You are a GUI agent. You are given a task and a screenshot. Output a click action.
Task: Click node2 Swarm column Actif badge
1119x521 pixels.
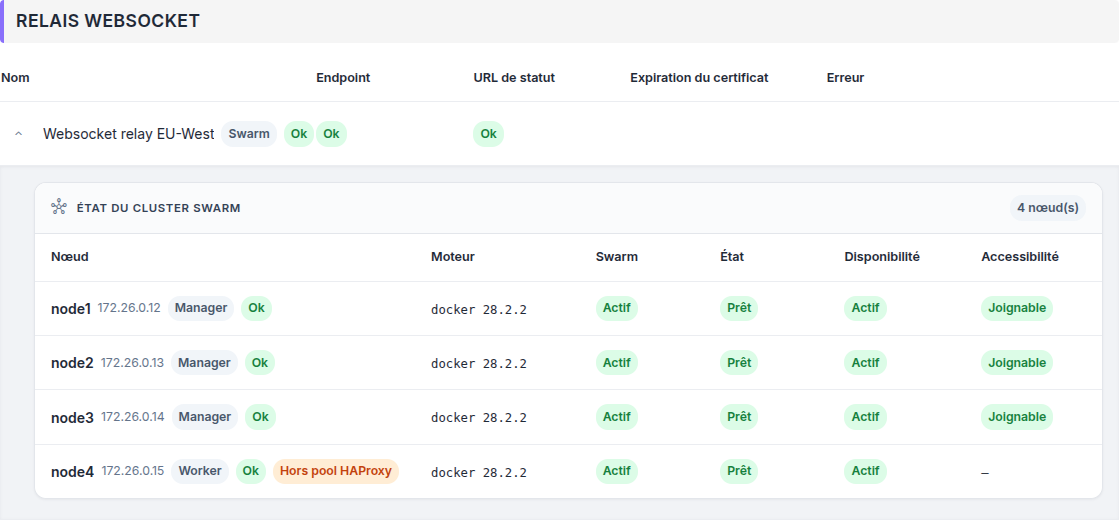click(617, 363)
